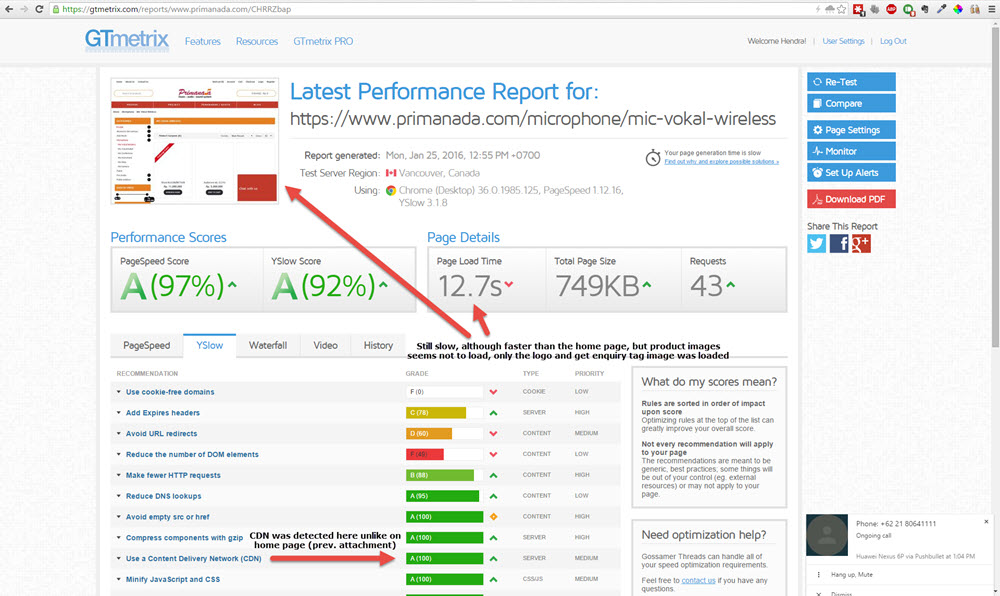Click the browser address bar URL
Viewport: 1000px width, 596px height.
pyautogui.click(x=177, y=9)
